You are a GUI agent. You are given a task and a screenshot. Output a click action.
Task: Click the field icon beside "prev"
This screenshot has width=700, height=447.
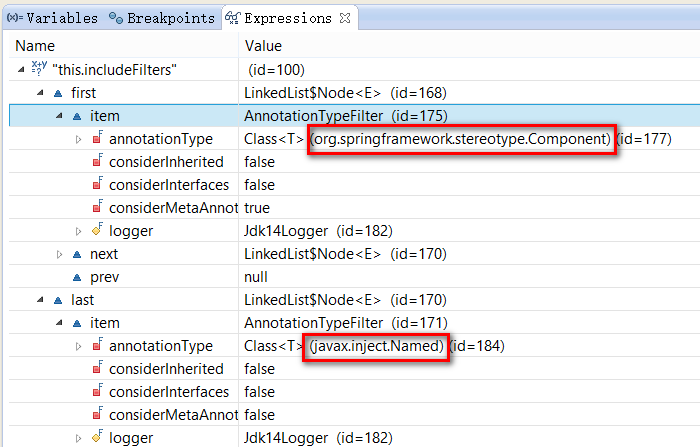pos(77,277)
